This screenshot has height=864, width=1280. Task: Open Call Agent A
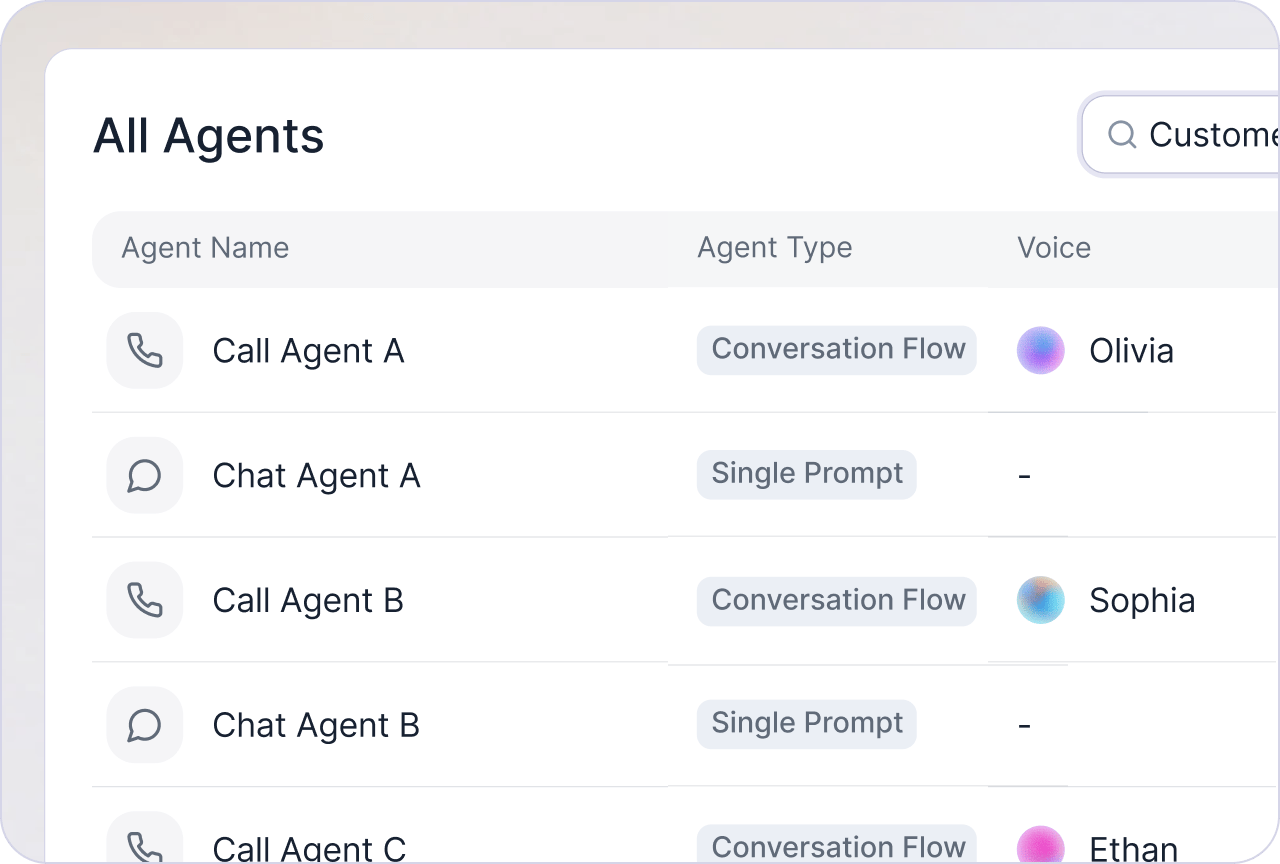click(308, 351)
